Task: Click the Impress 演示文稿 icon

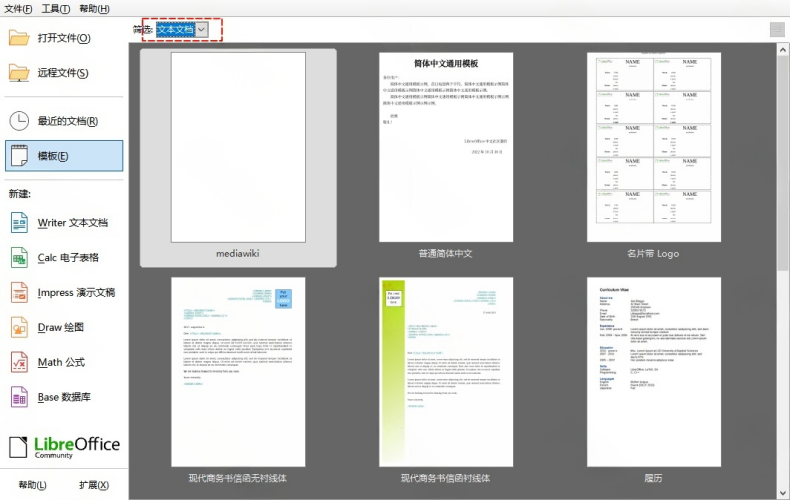Action: click(20, 293)
